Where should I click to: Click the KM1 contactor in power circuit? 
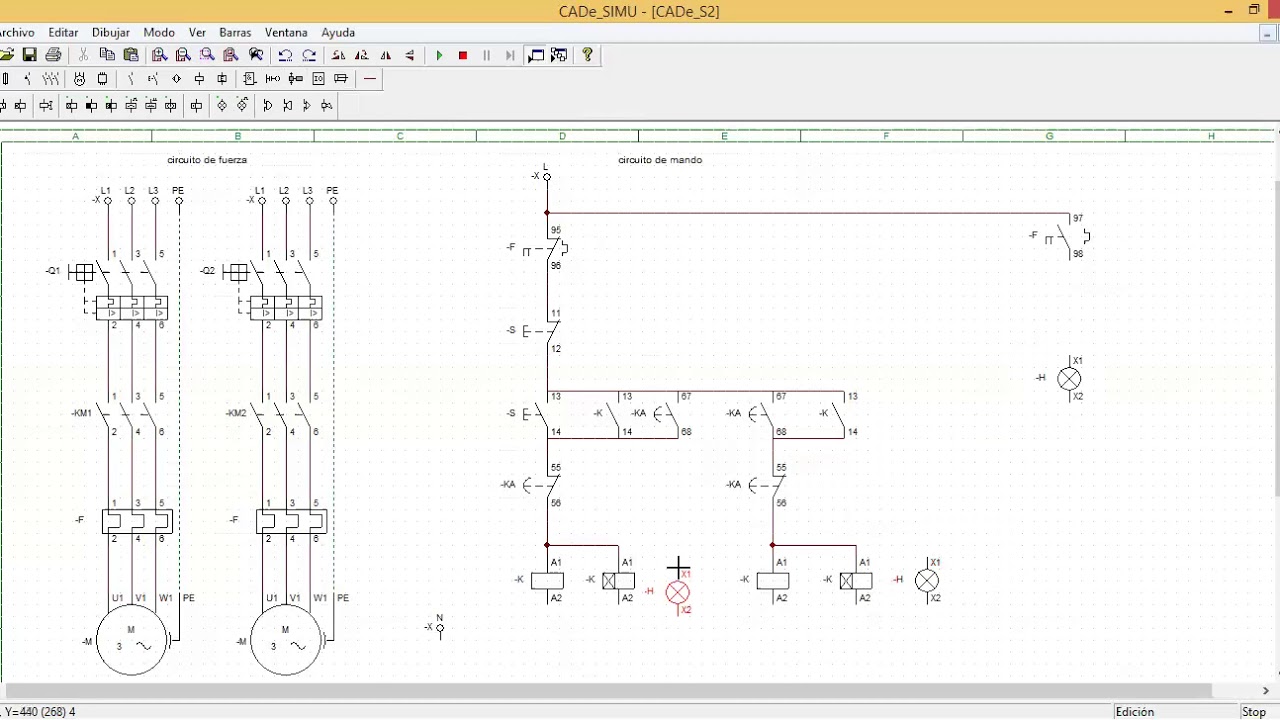coord(125,413)
